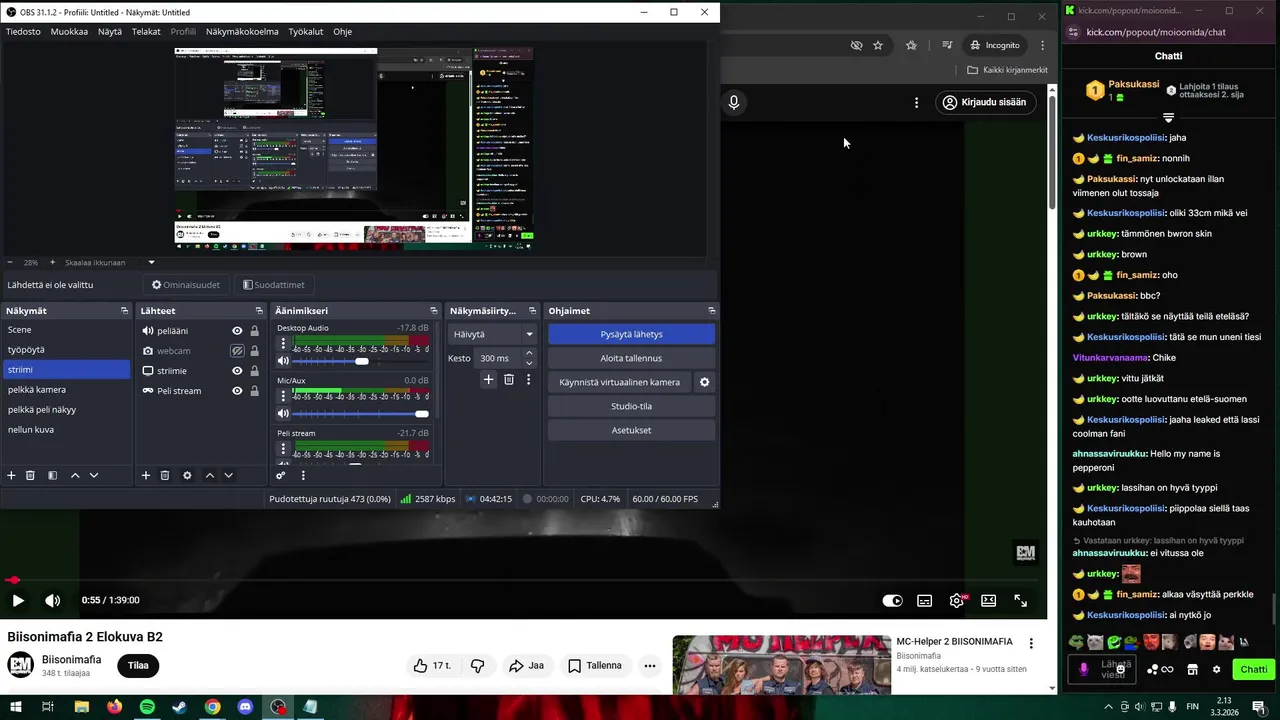Undock the Äänimikseri panel
Viewport: 1280px width, 720px height.
pyautogui.click(x=433, y=311)
